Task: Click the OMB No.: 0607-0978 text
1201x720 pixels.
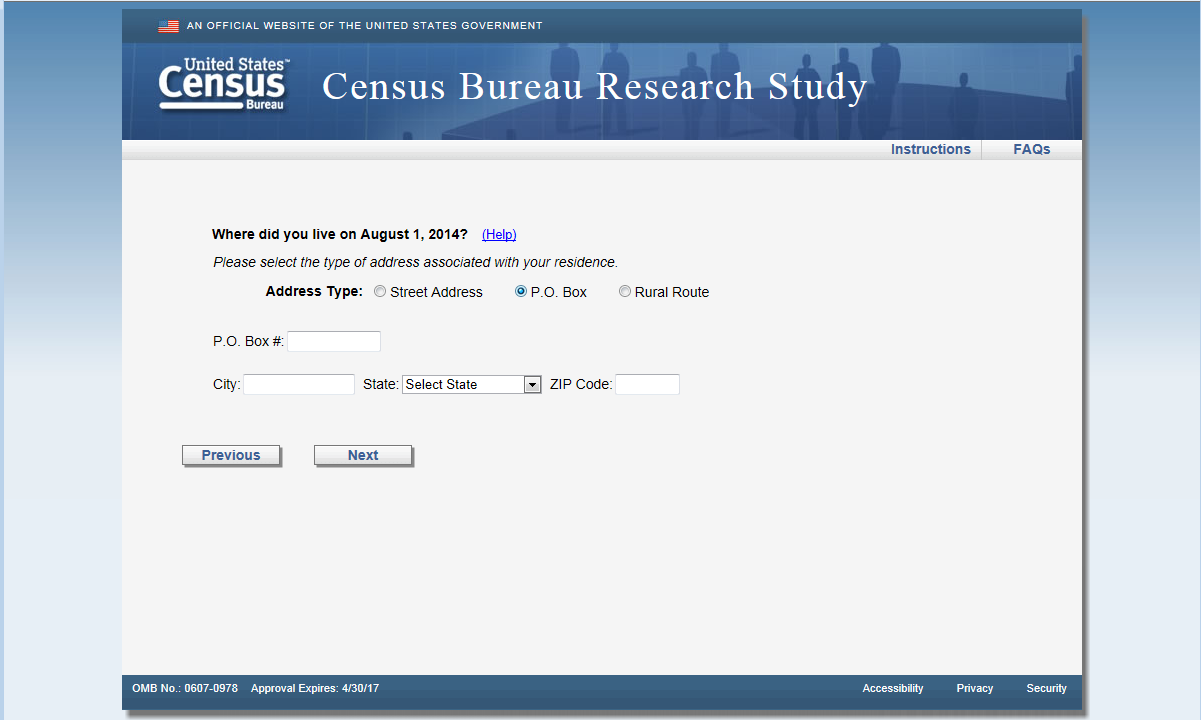Action: 185,688
